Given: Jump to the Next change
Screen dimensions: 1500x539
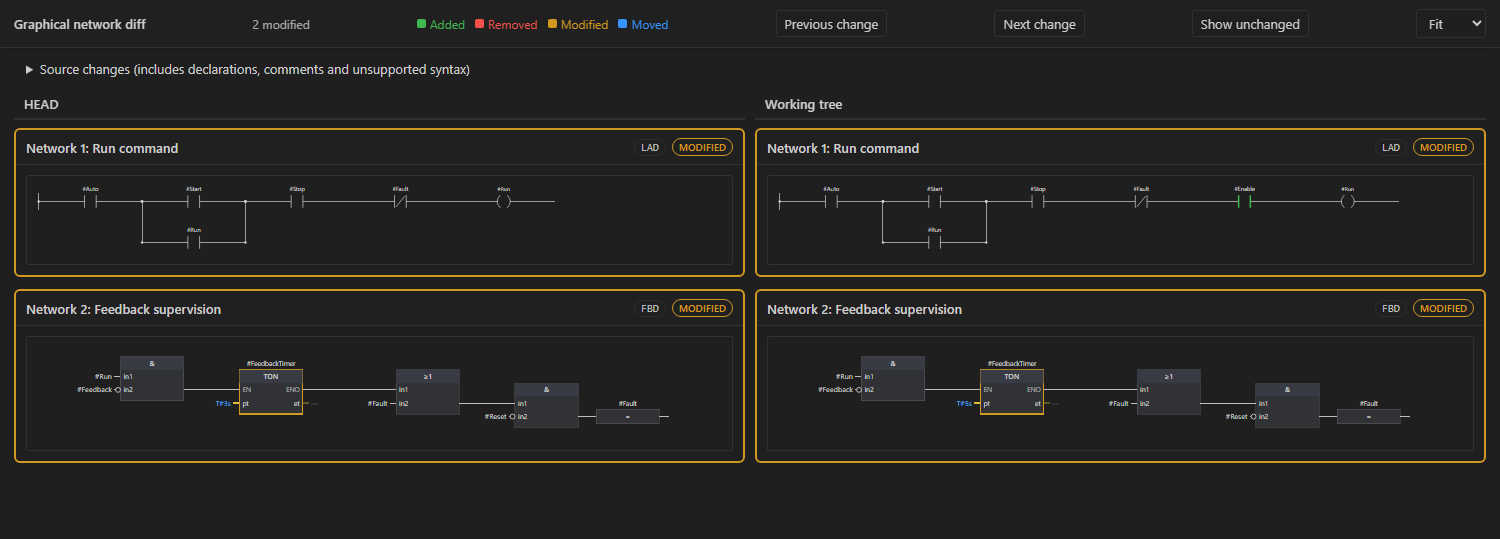Looking at the screenshot, I should point(1039,24).
